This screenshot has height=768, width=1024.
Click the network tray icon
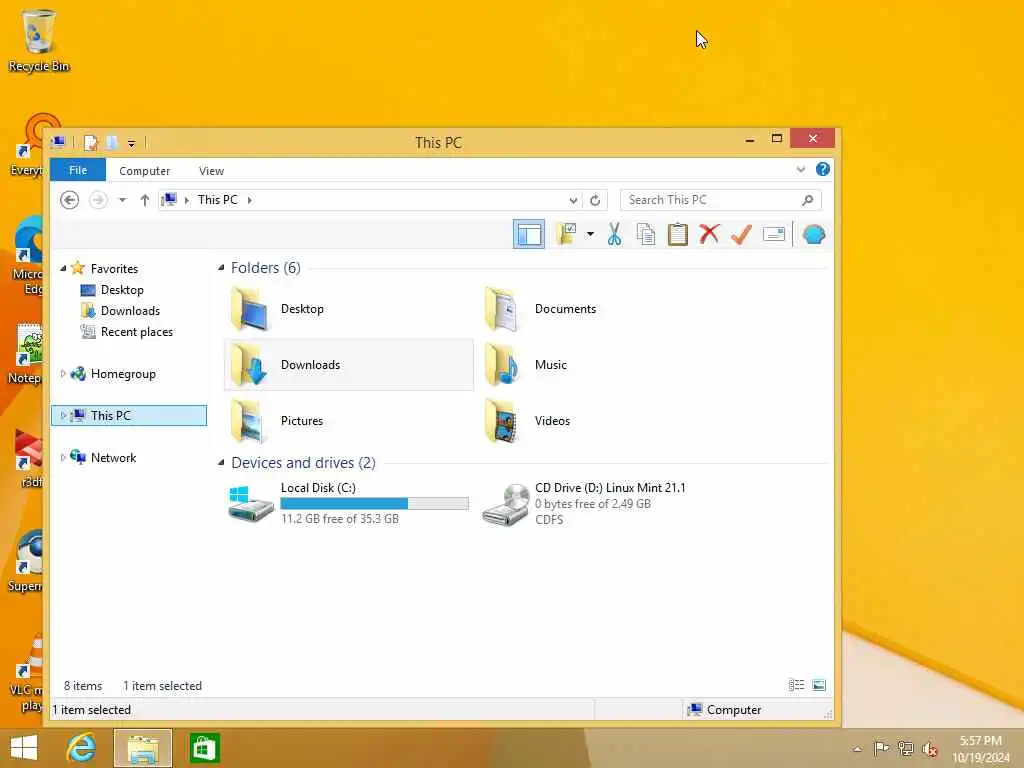click(905, 748)
